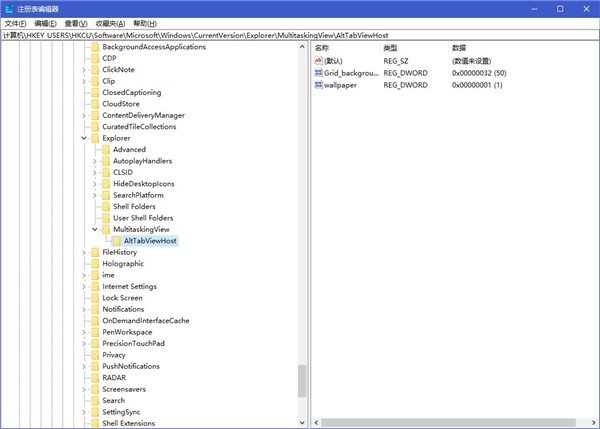Click the Advanced key folder icon
The width and height of the screenshot is (600, 429).
(105, 150)
